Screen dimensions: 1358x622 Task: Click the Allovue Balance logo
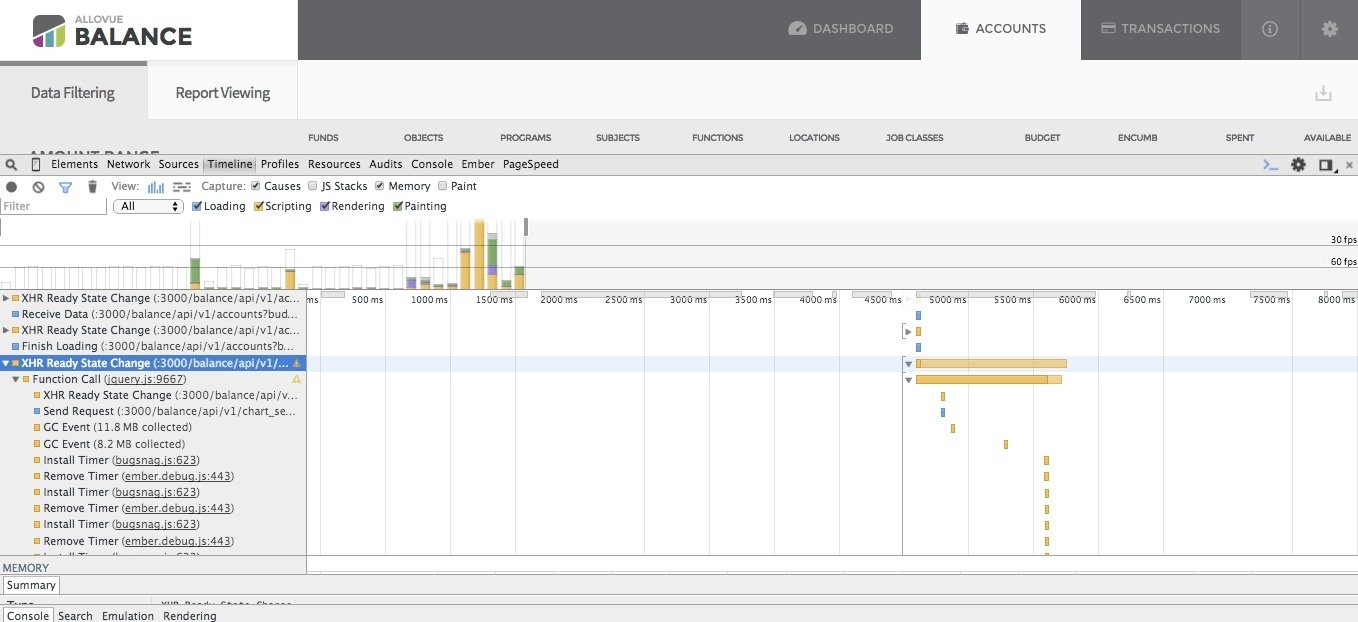pos(112,30)
